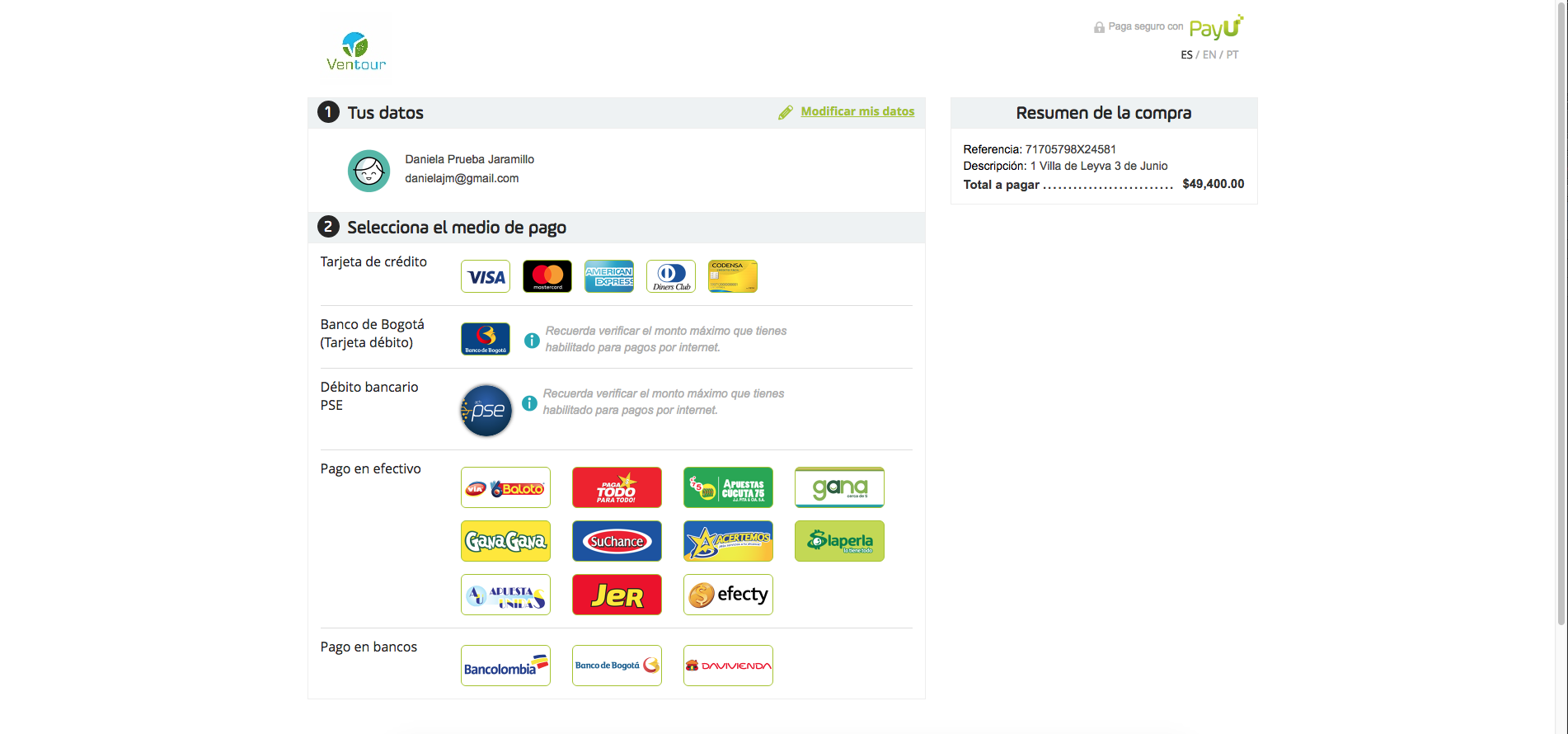The image size is (1568, 734).
Task: Switch language to PT
Action: tap(1232, 54)
